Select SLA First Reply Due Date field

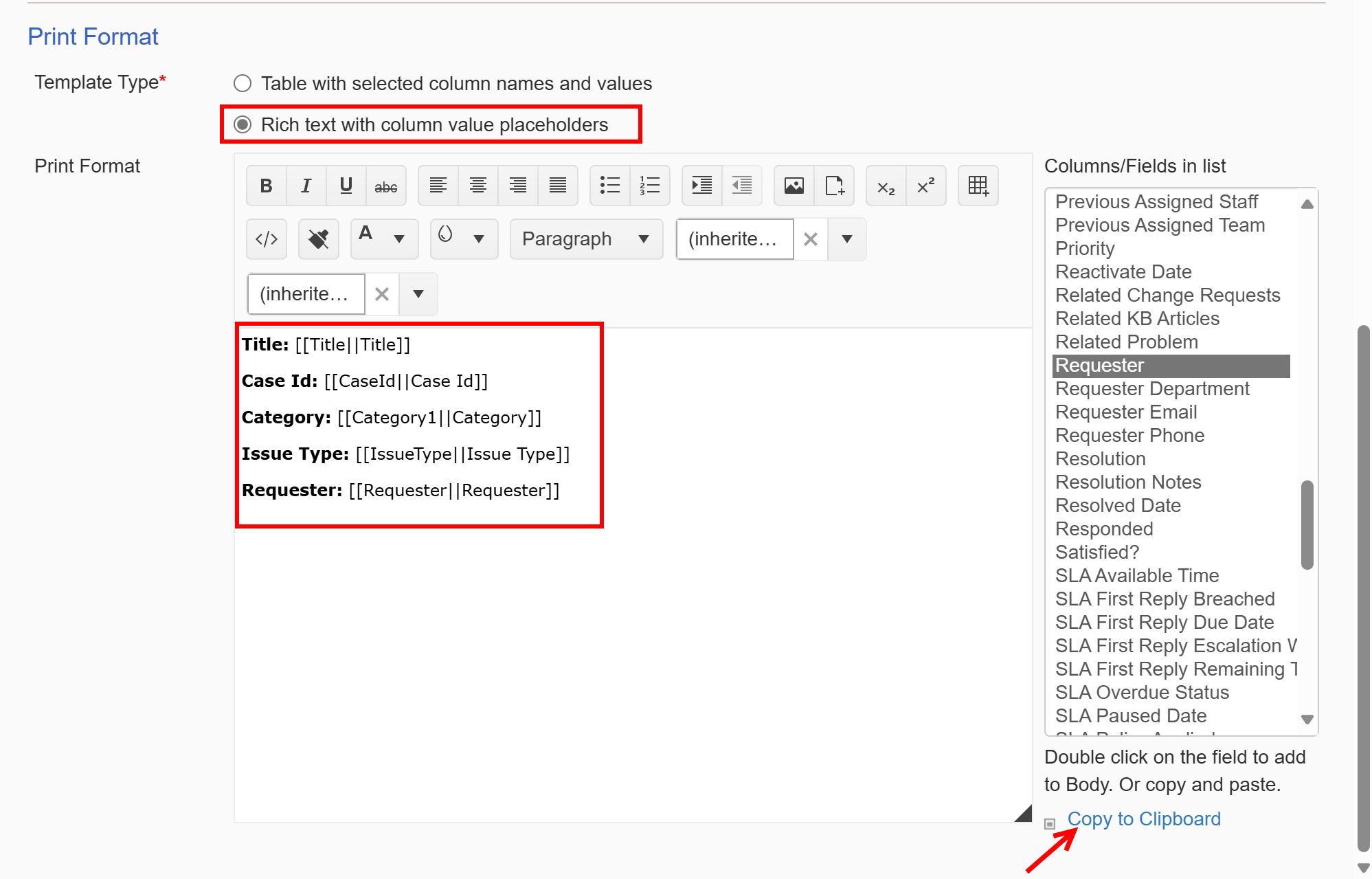(x=1171, y=623)
